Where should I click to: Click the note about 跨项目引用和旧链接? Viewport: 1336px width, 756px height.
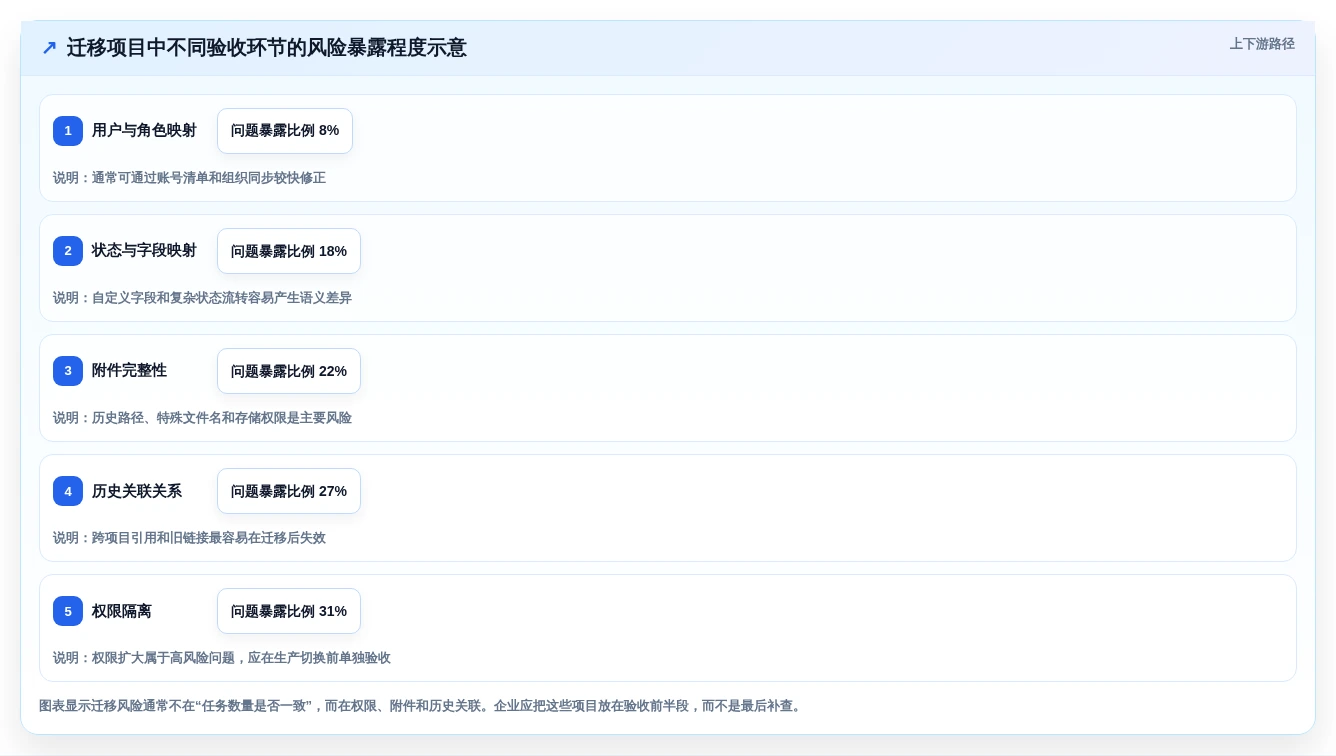(189, 538)
